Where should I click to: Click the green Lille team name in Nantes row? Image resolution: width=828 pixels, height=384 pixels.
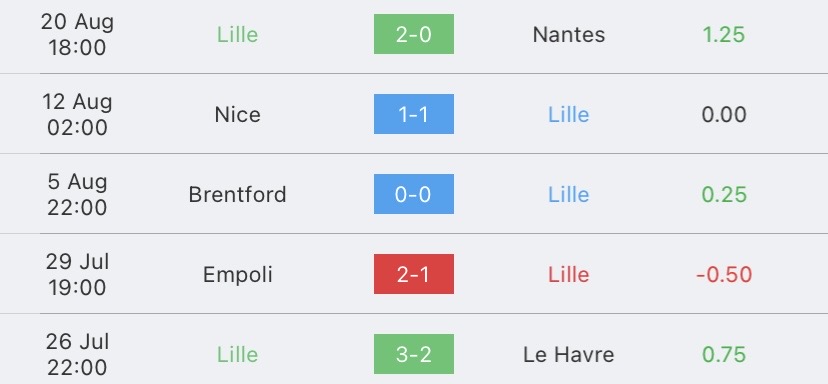tap(238, 34)
